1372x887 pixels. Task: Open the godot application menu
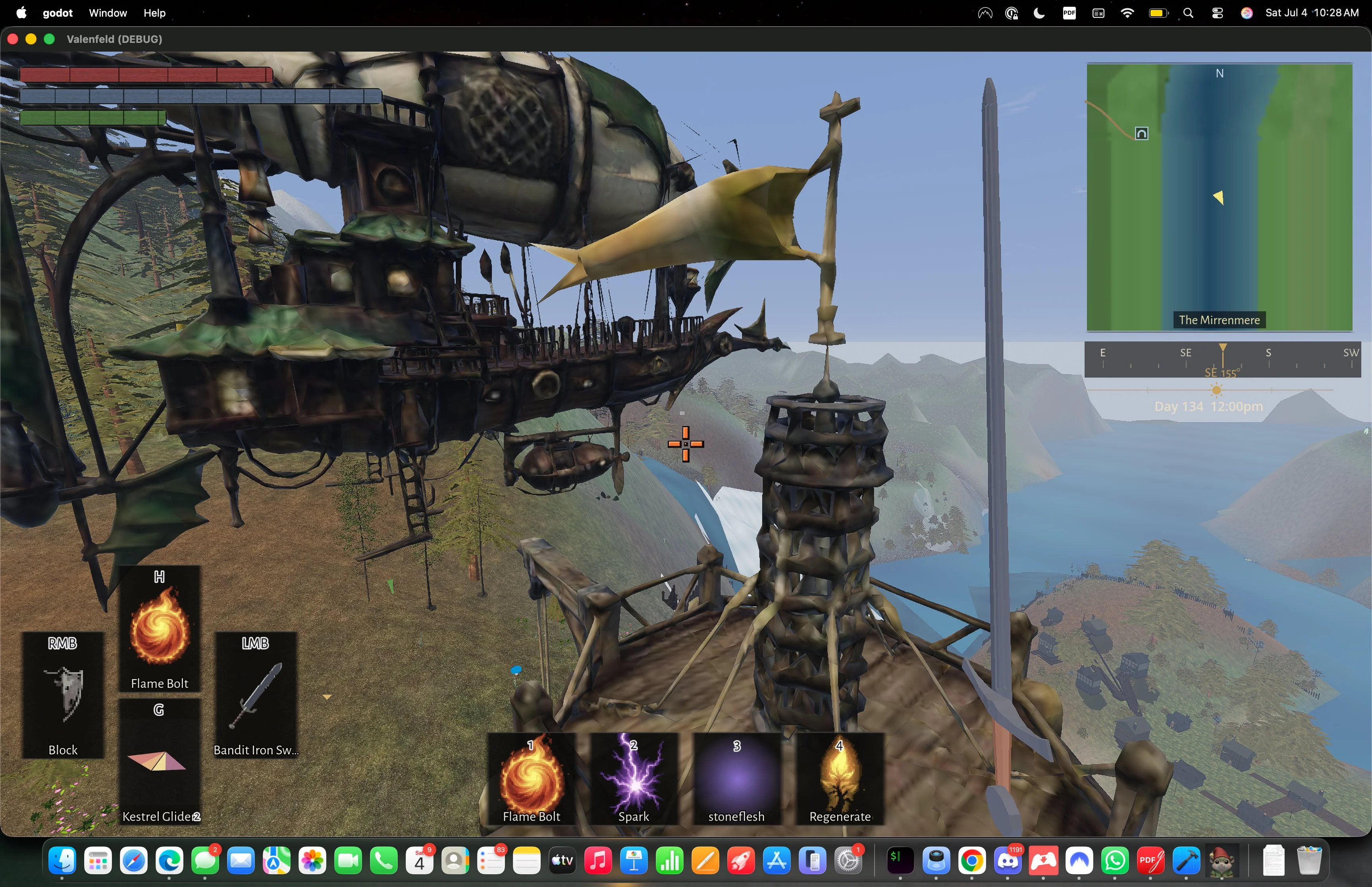tap(58, 13)
